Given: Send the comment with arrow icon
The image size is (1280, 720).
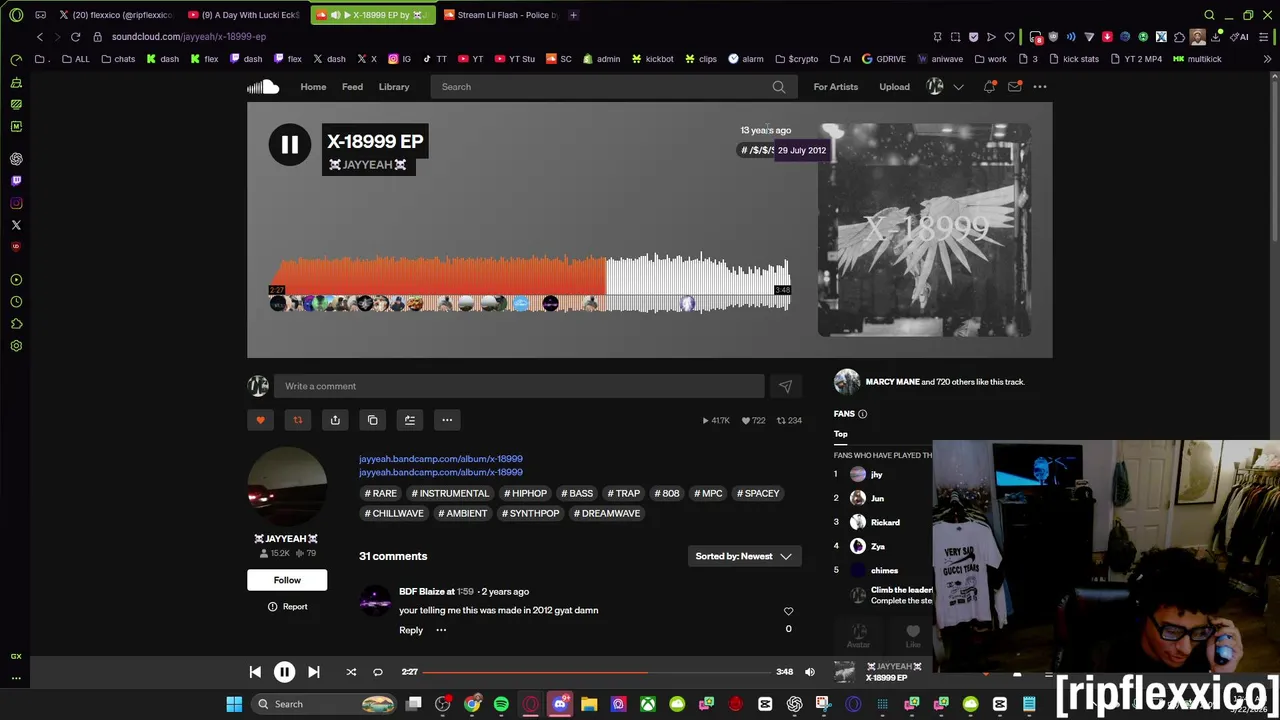Looking at the screenshot, I should [x=785, y=386].
